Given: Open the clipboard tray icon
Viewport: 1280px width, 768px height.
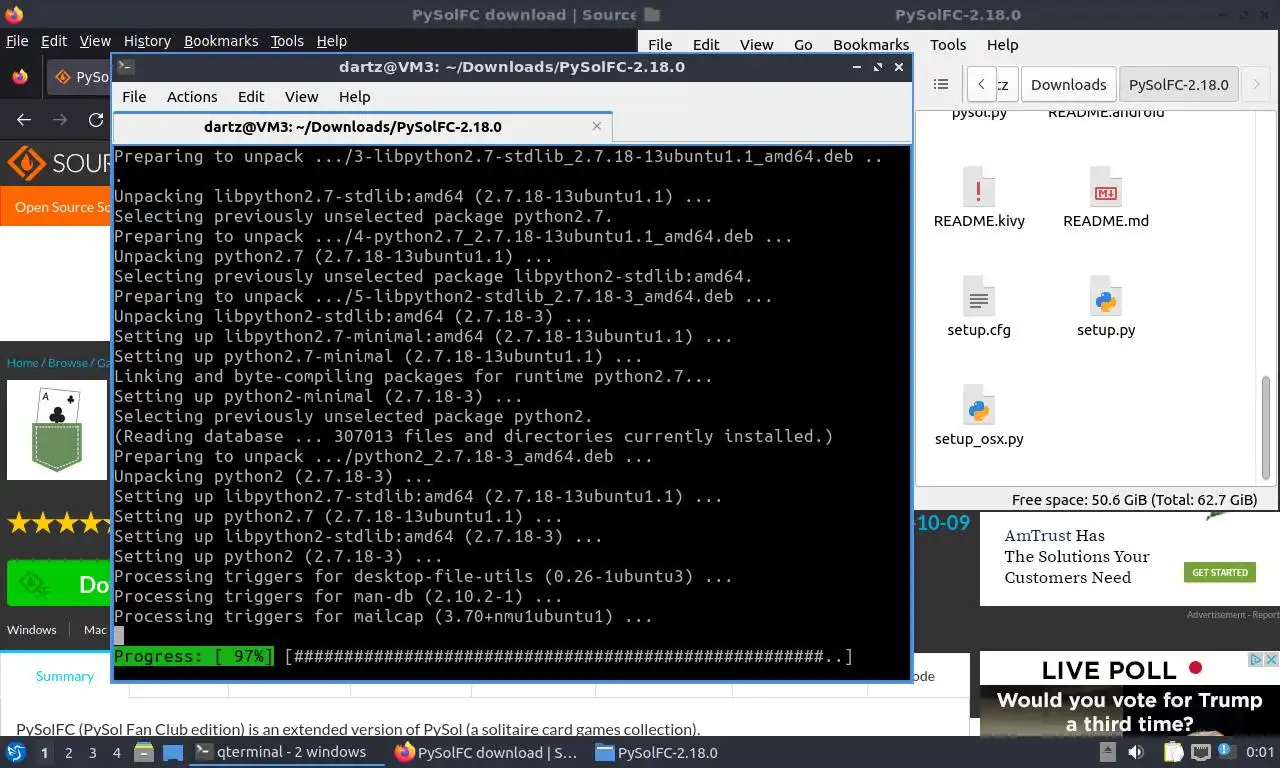Looking at the screenshot, I should point(1174,752).
